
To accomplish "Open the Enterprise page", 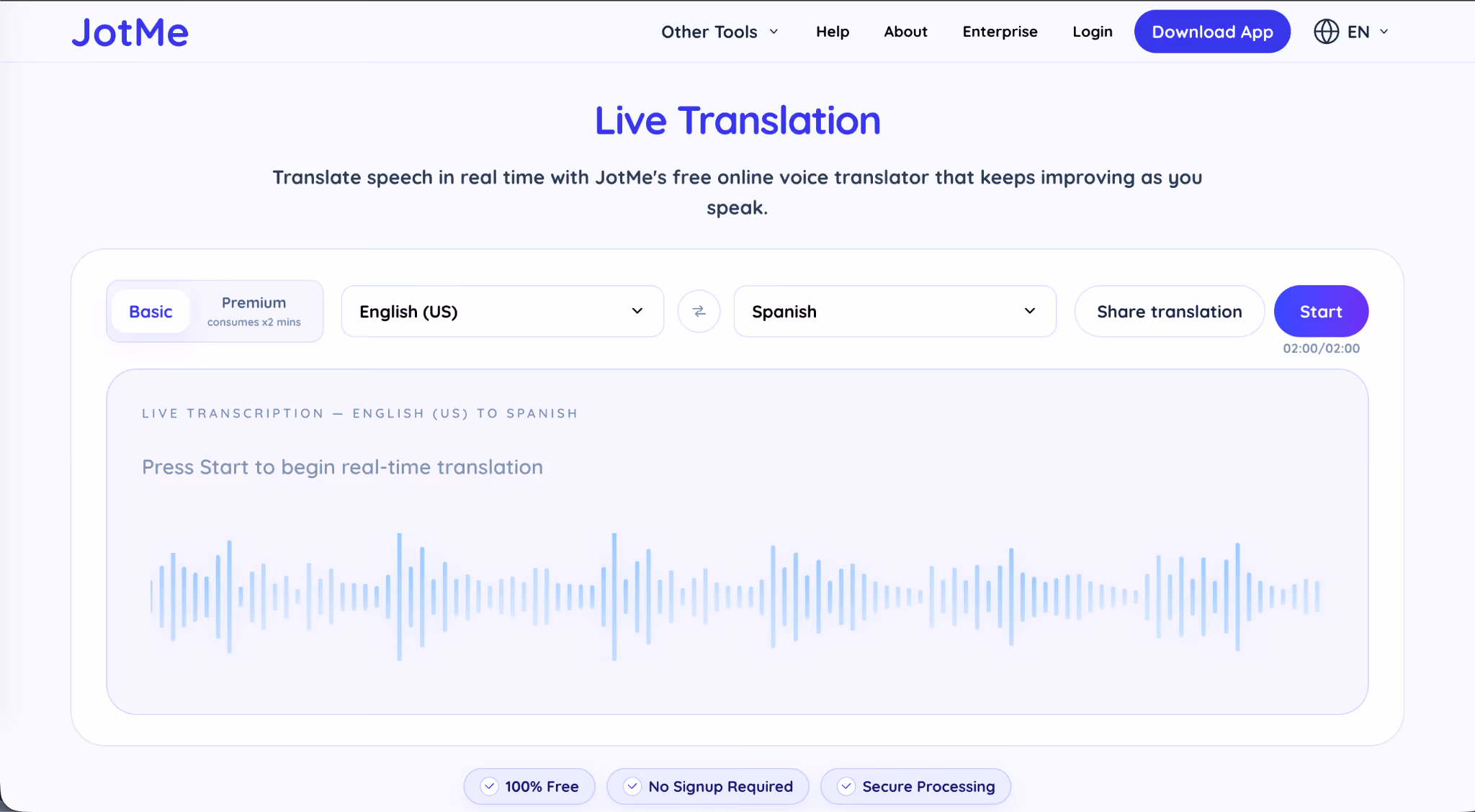I will pos(1000,32).
